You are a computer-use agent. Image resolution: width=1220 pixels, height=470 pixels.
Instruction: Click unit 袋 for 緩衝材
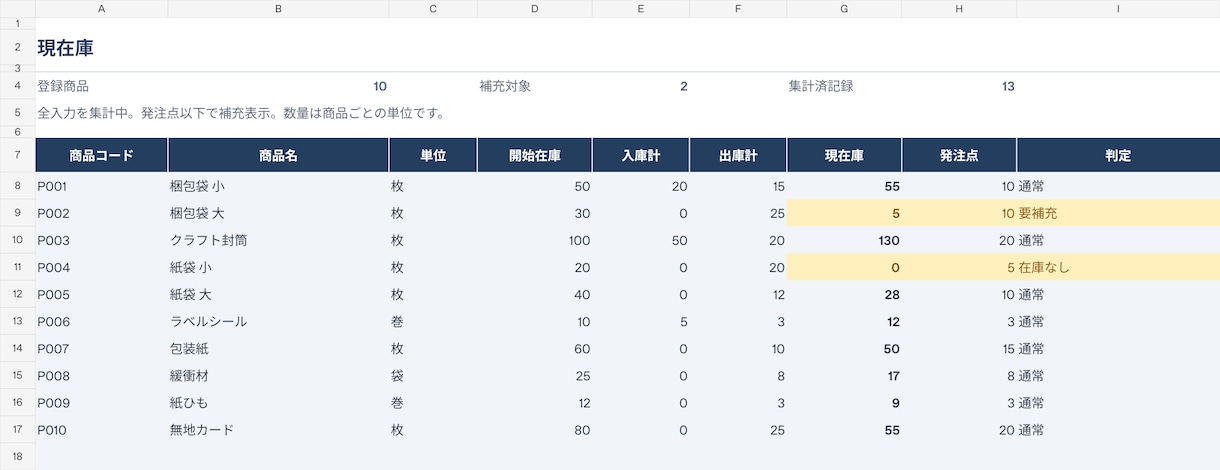397,375
